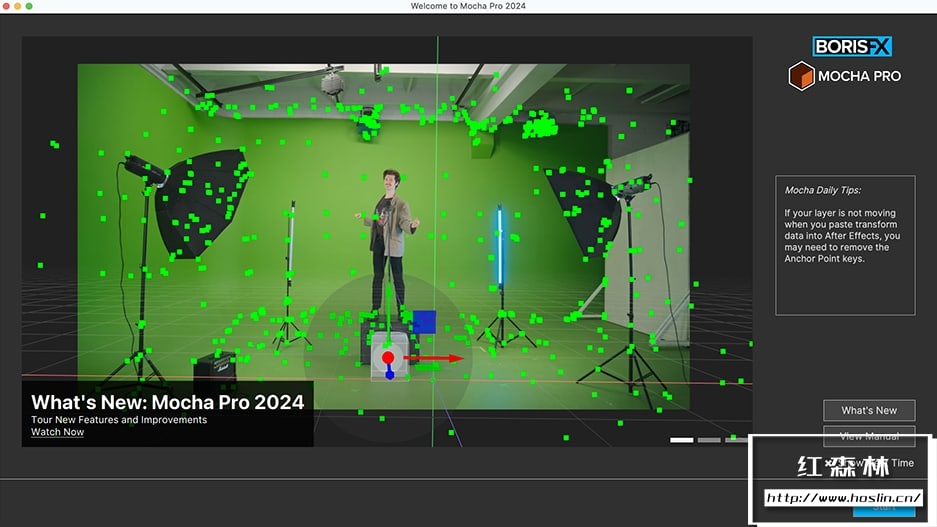Click the 'What's New: Mocha Pro 2024' headline
This screenshot has height=527, width=937.
[x=167, y=402]
